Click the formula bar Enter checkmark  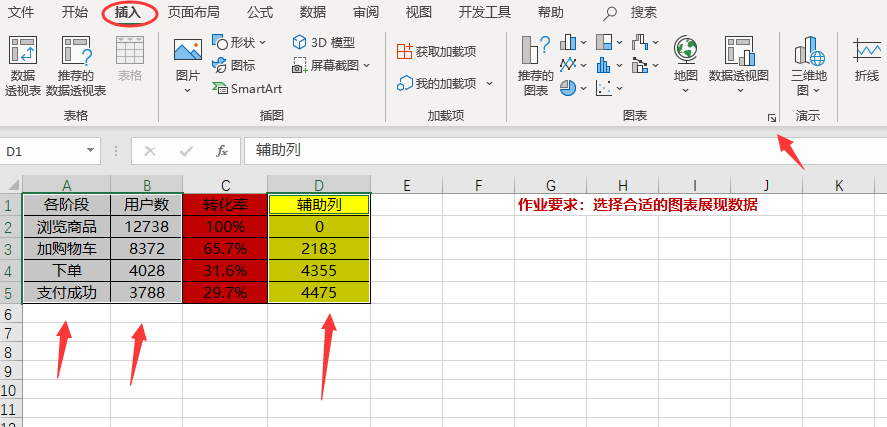click(186, 151)
